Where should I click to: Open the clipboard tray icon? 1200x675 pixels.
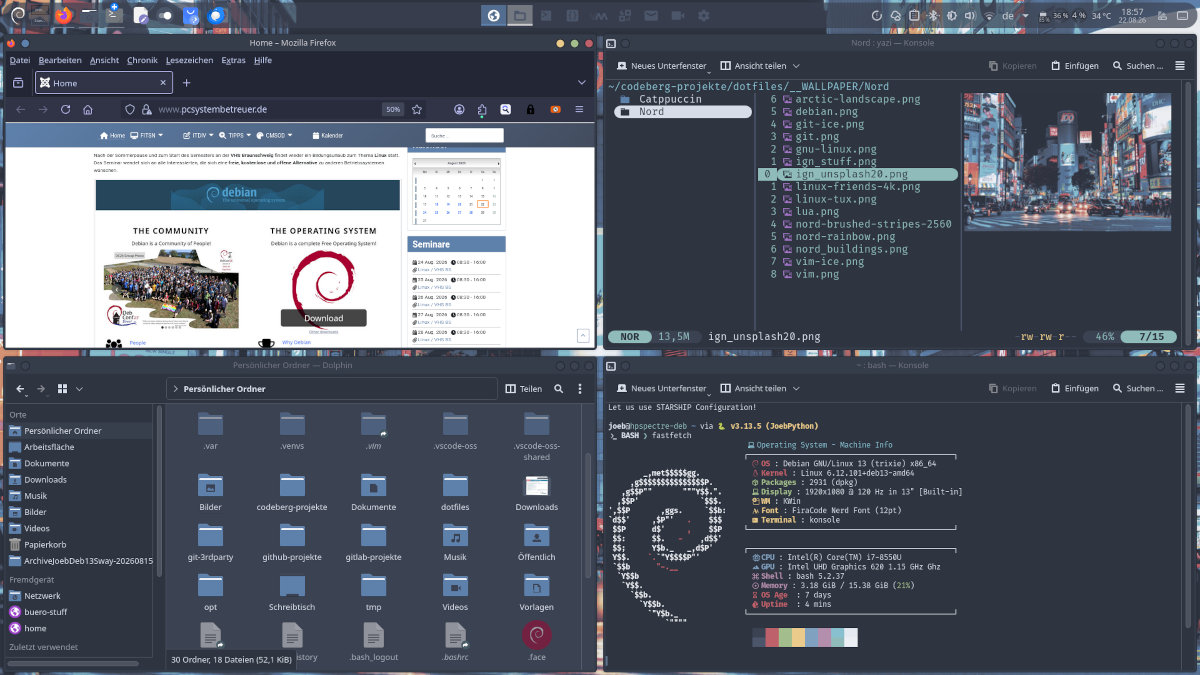point(913,15)
